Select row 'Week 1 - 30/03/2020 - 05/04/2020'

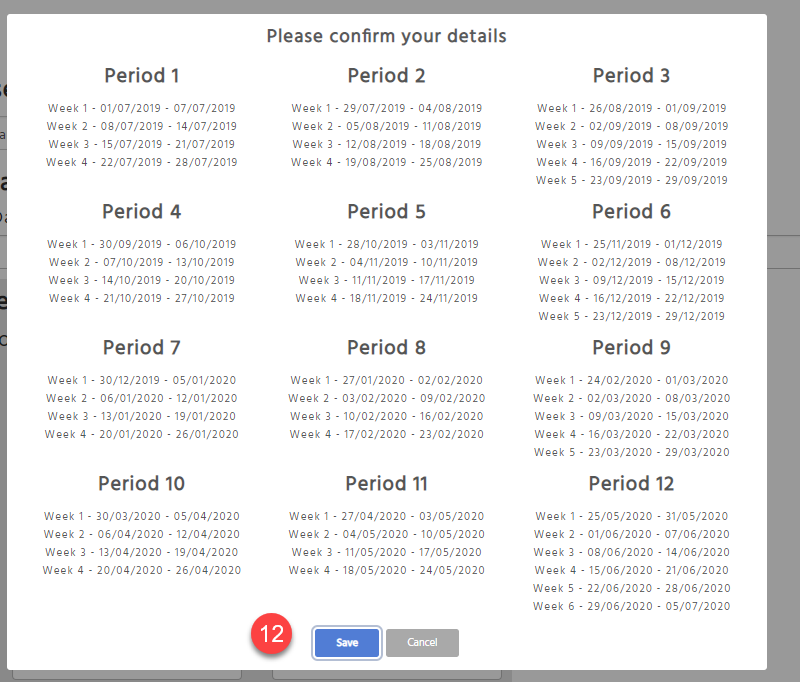coord(142,516)
